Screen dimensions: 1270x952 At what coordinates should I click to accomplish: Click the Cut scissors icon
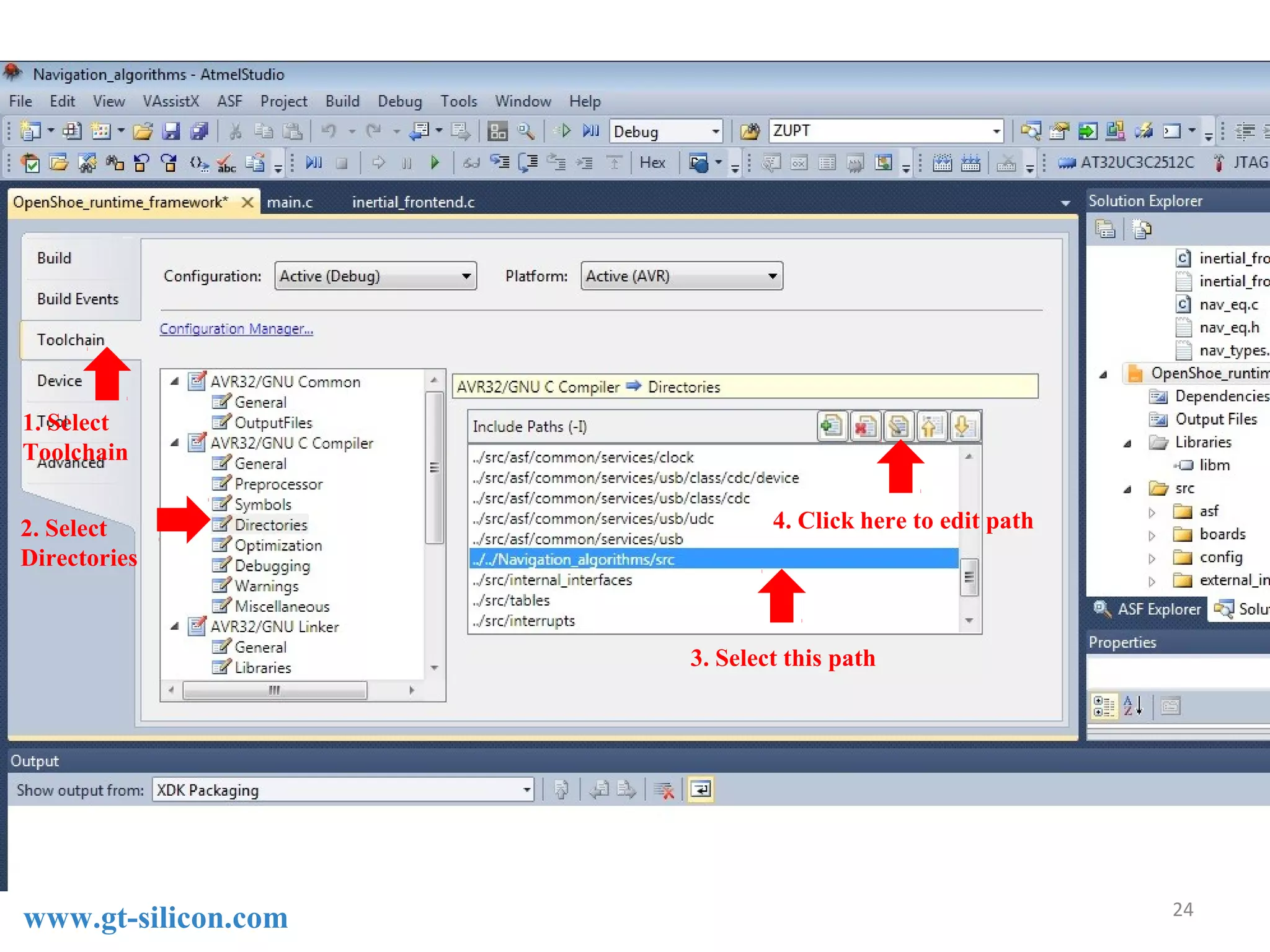pyautogui.click(x=235, y=131)
